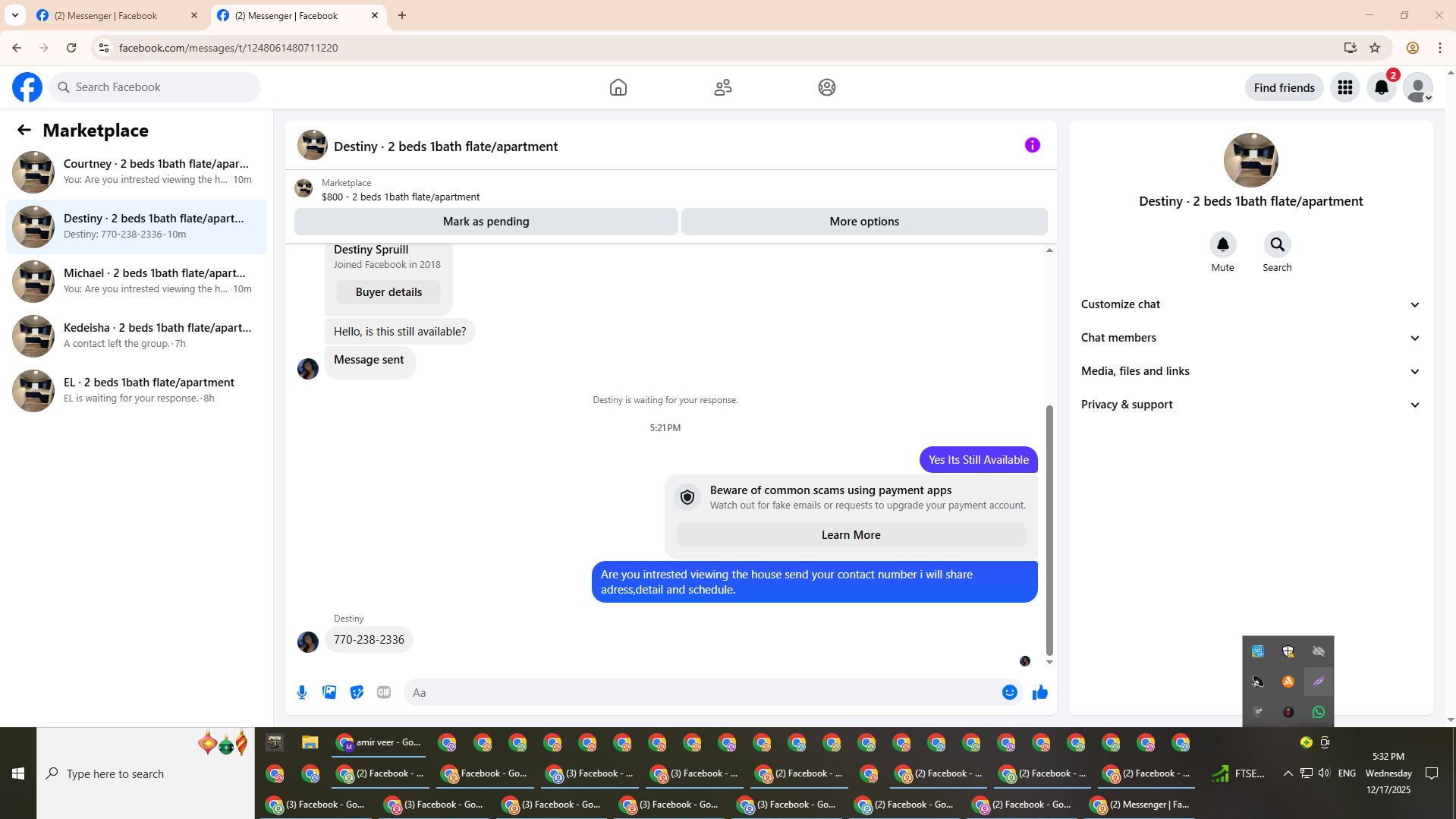Attach a file with the photo icon
Screen dimensions: 1456x819
point(329,692)
